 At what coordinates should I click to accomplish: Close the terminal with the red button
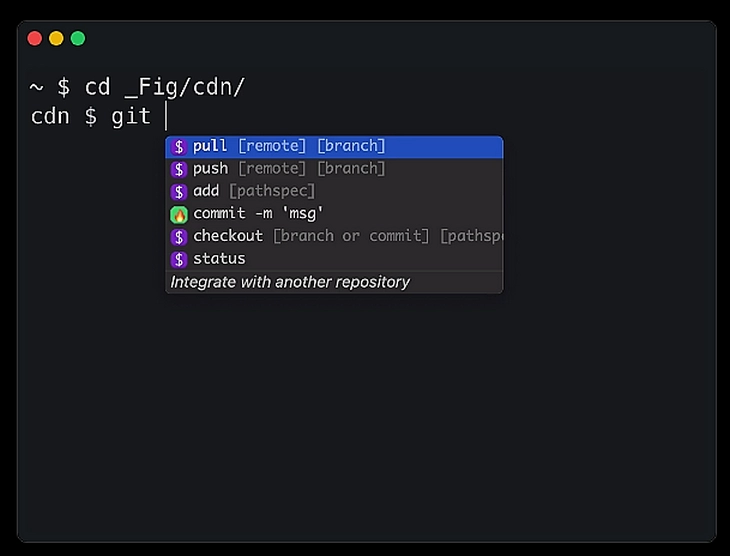tap(35, 38)
